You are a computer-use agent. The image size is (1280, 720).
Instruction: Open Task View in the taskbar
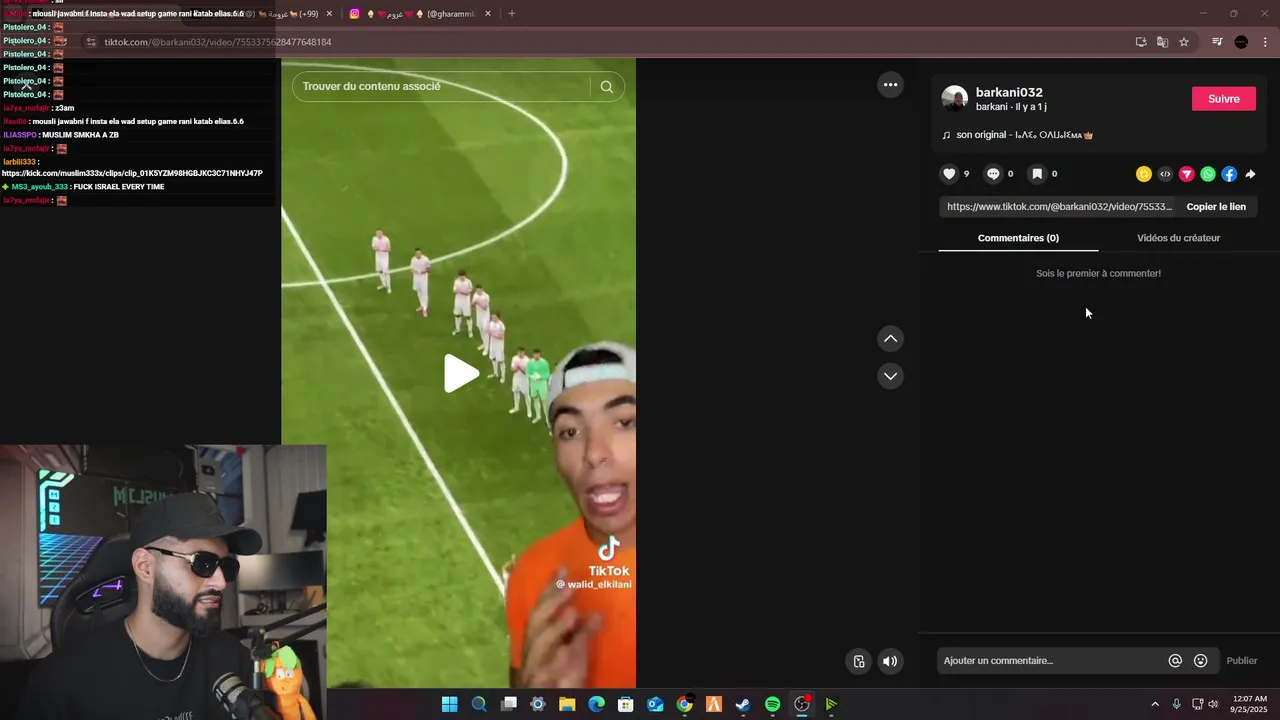pyautogui.click(x=508, y=704)
